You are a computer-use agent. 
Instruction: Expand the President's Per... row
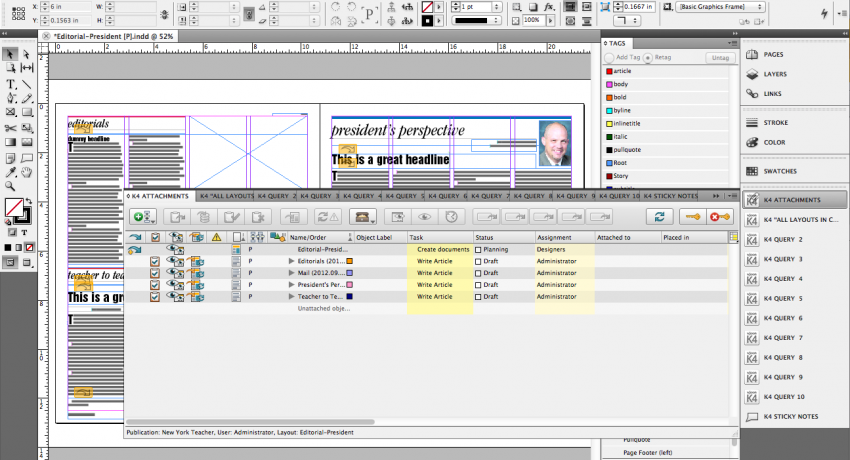[292, 285]
